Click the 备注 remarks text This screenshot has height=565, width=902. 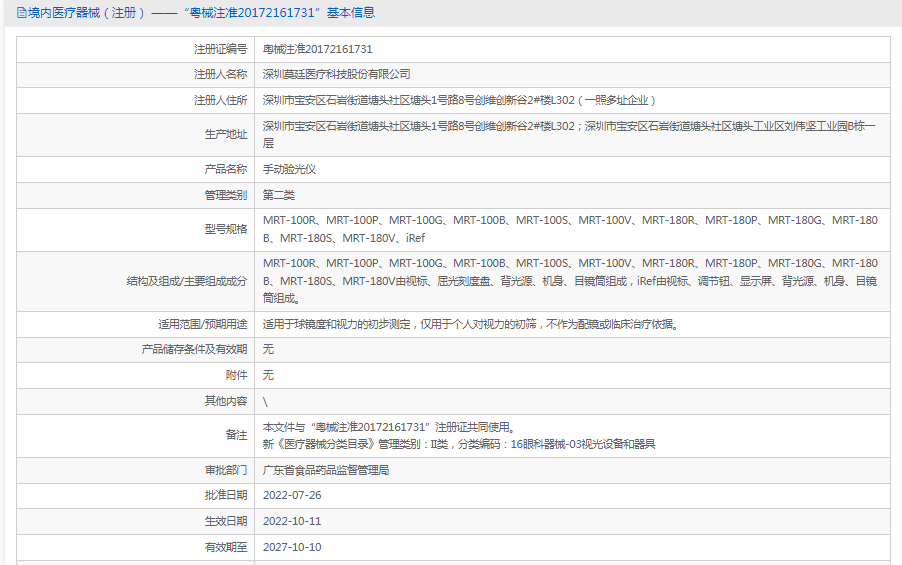(x=458, y=435)
